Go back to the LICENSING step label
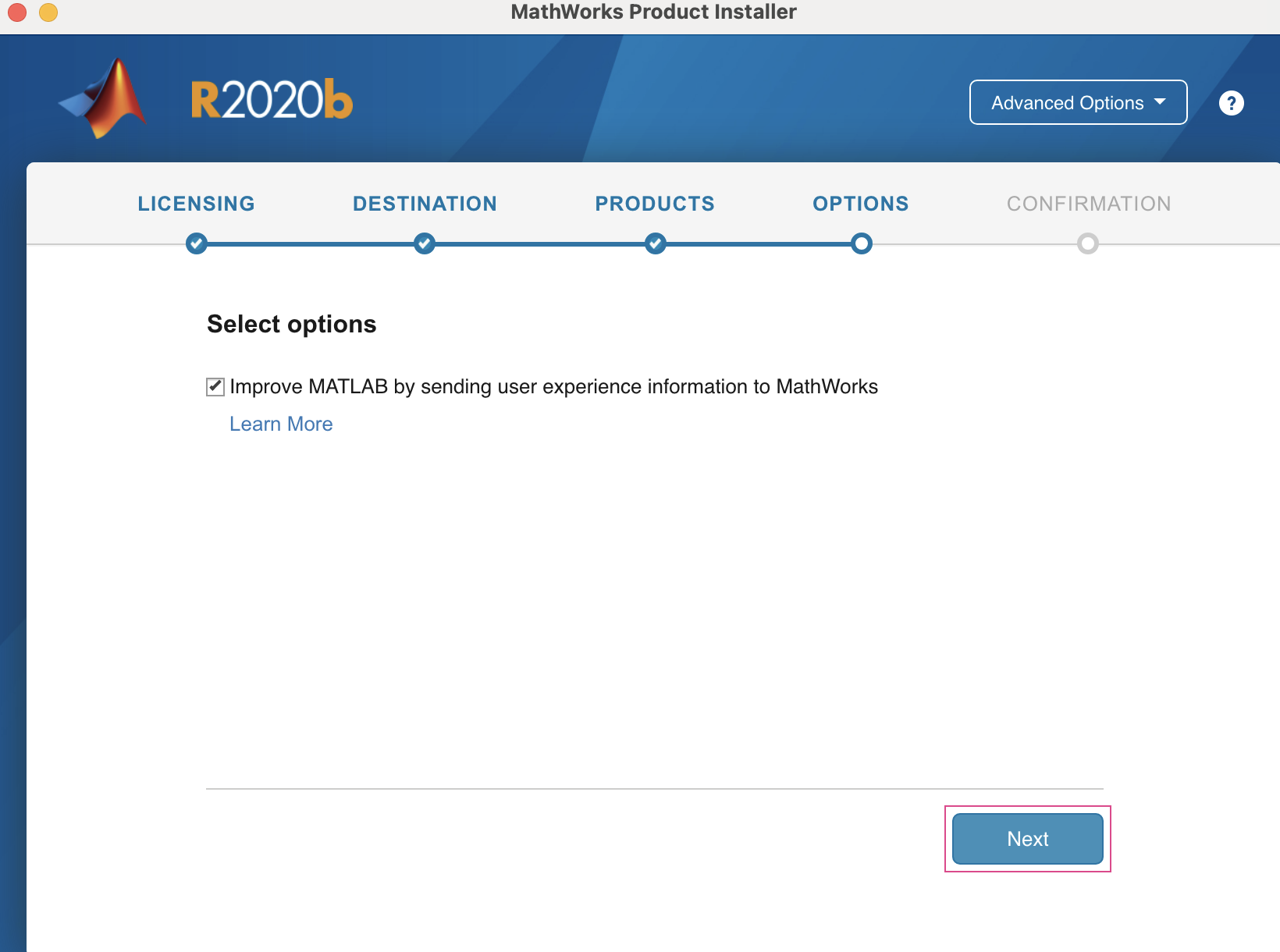This screenshot has width=1280, height=952. [x=196, y=204]
